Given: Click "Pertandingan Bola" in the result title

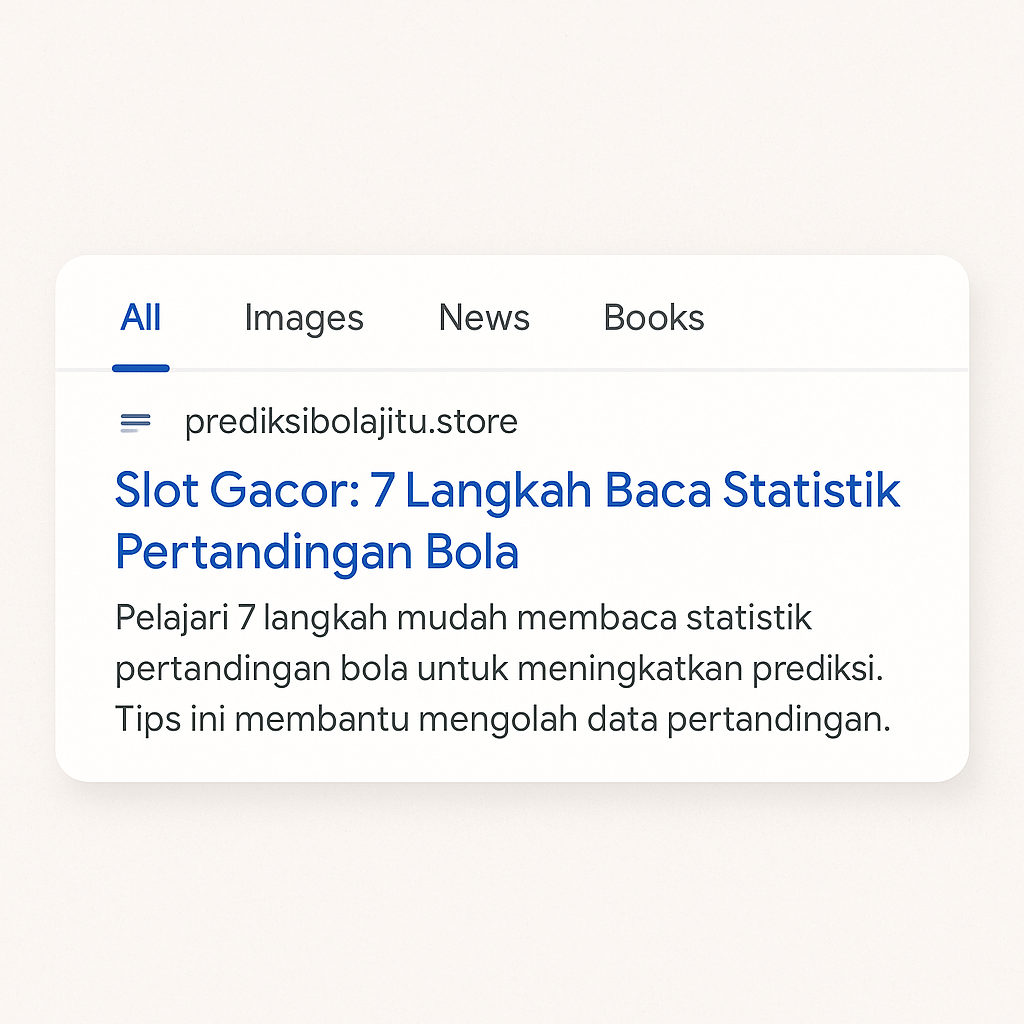Looking at the screenshot, I should [317, 553].
